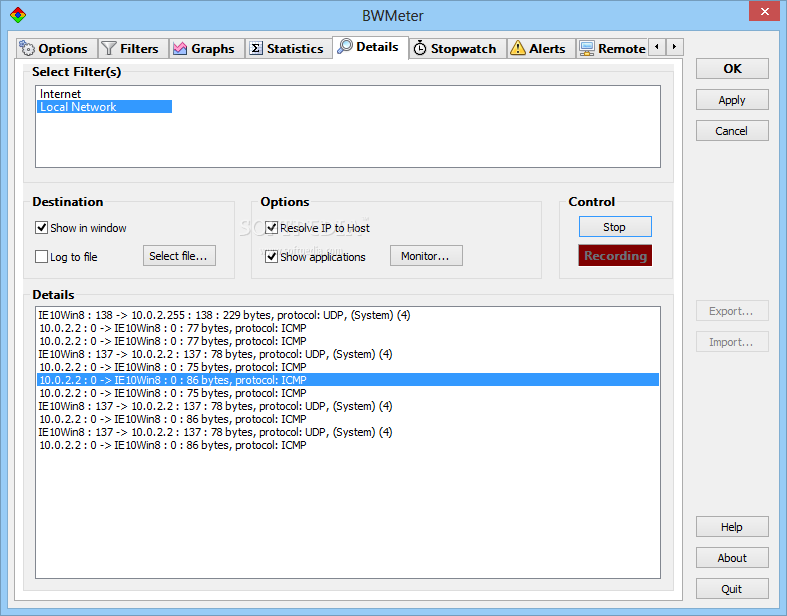This screenshot has height=616, width=787.
Task: Switch to the Stopwatch tab
Action: tap(458, 49)
